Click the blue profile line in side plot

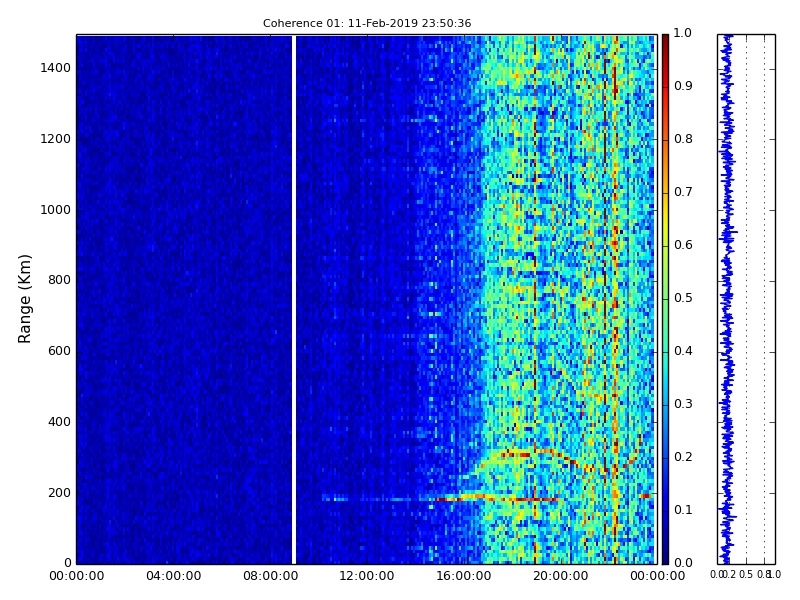pyautogui.click(x=727, y=299)
